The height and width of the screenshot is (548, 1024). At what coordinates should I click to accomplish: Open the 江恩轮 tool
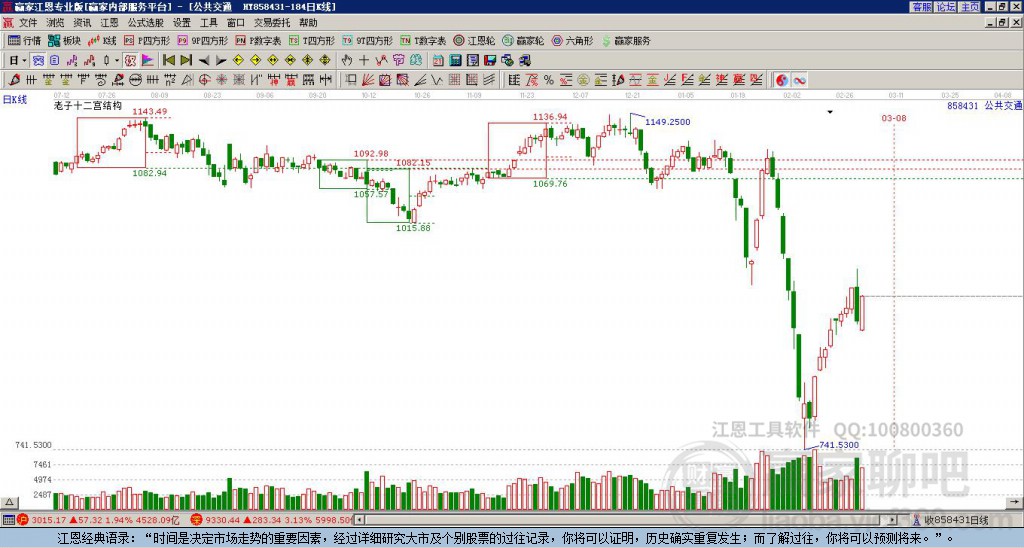click(x=474, y=40)
